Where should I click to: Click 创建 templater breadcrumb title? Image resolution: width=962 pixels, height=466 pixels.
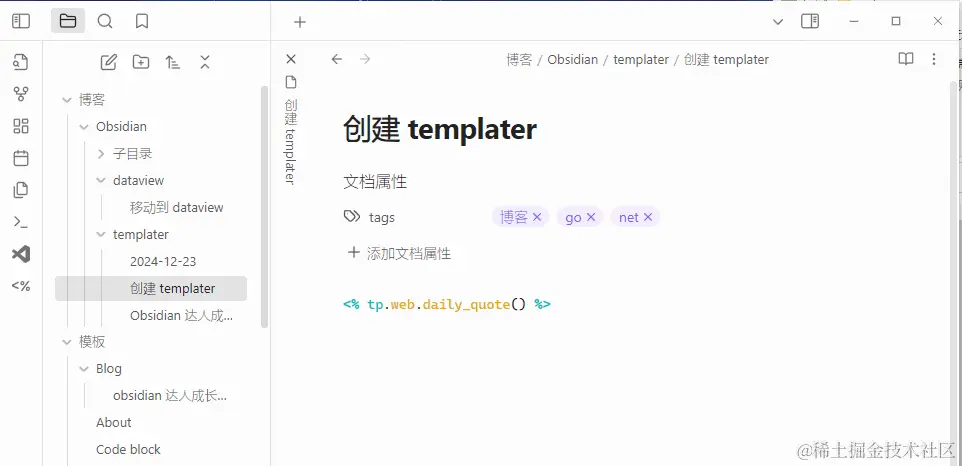[x=726, y=59]
